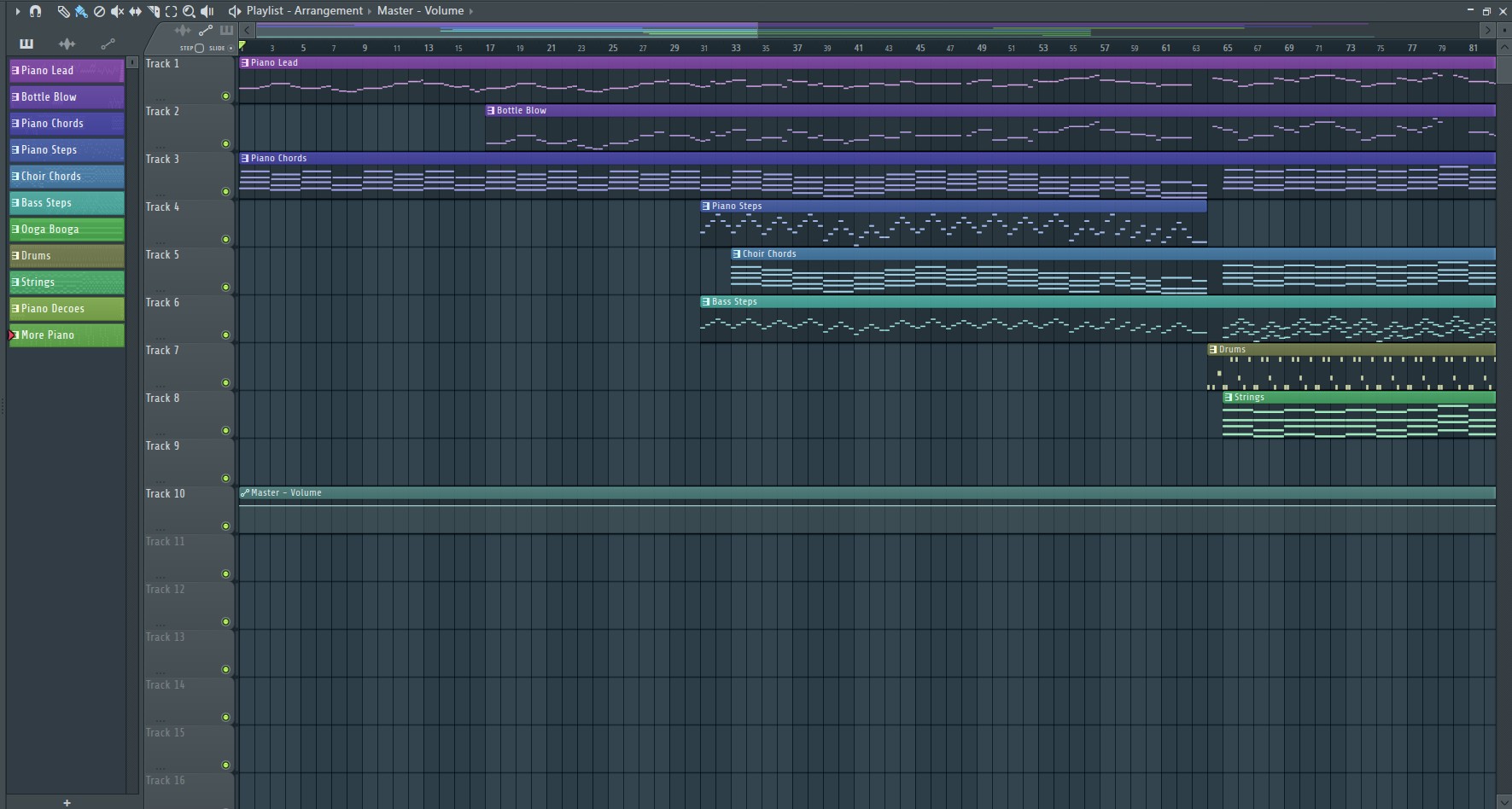Open Piano Steps clip menu icon
The height and width of the screenshot is (809, 1512).
(x=706, y=206)
